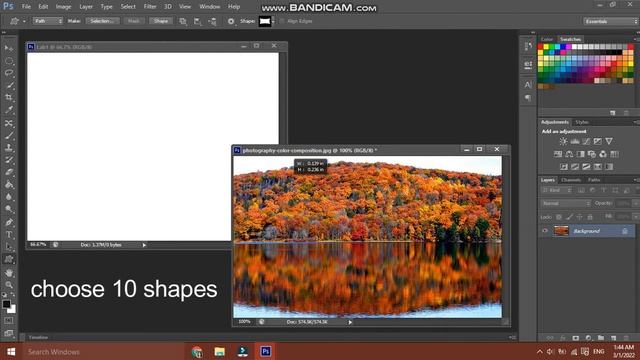Select the History Brush tool
The width and height of the screenshot is (640, 360).
click(9, 160)
